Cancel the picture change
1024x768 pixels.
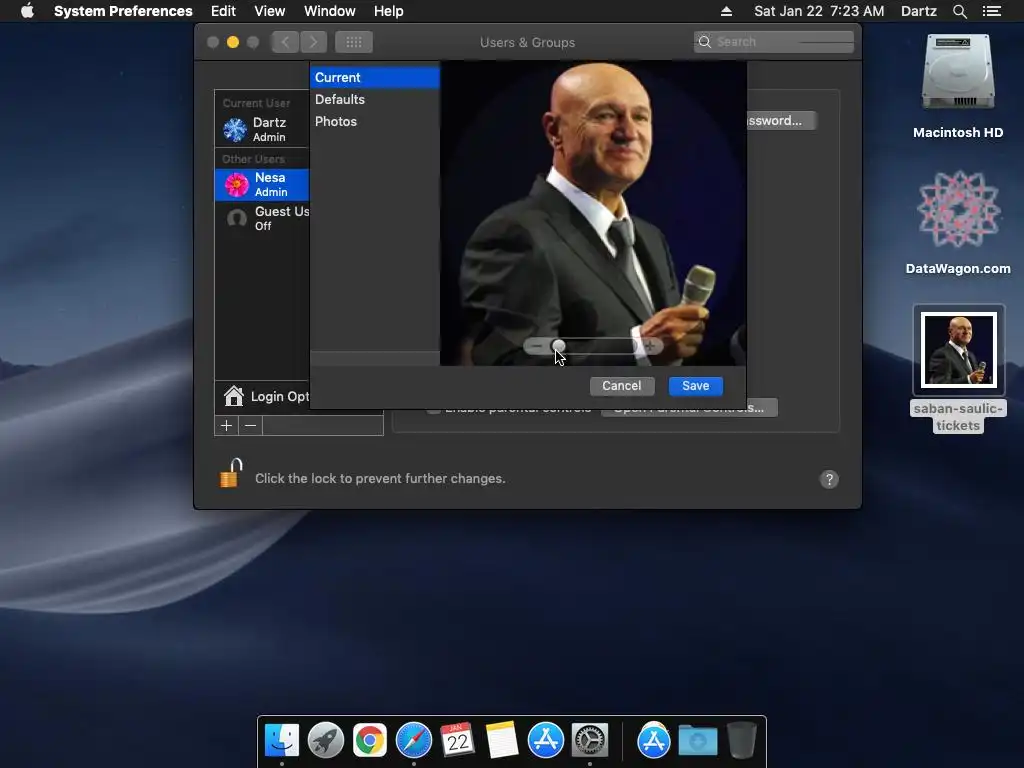pyautogui.click(x=622, y=386)
